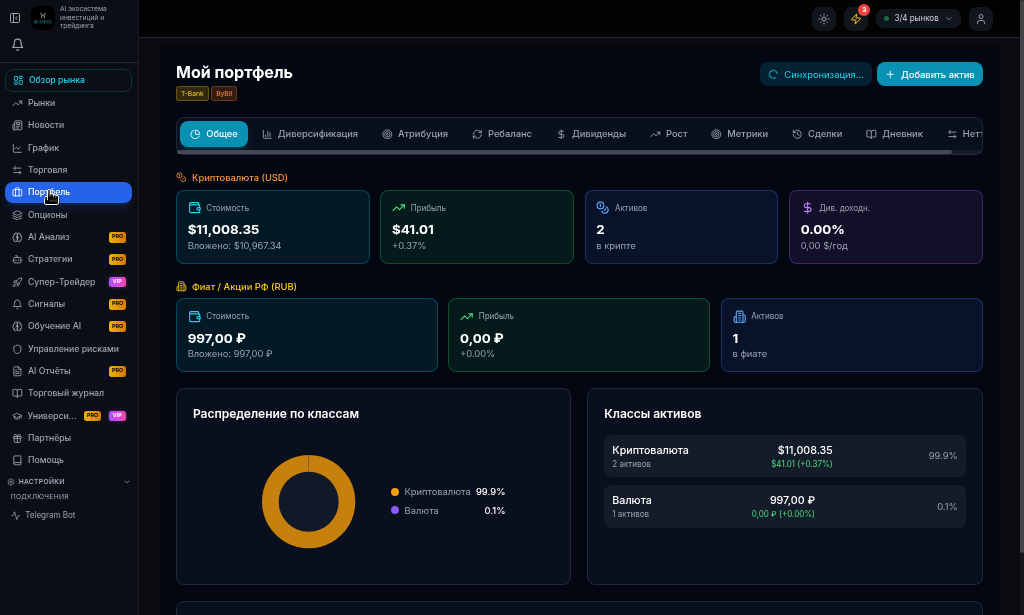Collapse the sidebar panel icon
Screen dimensions: 1024x615
[15, 18]
